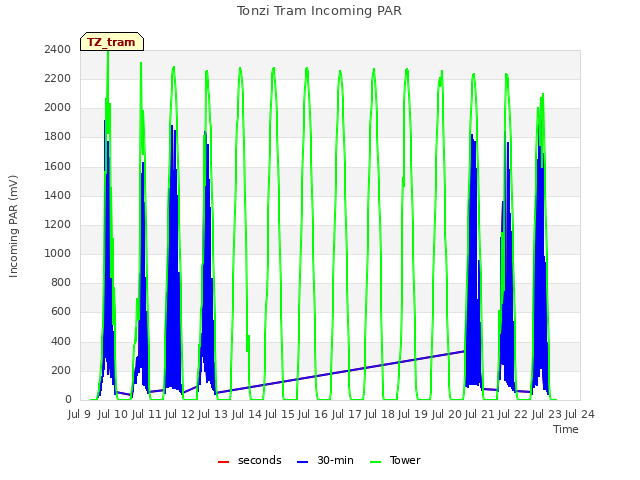Click the Jul 11 x-axis tick label
The width and height of the screenshot is (640, 480).
pyautogui.click(x=146, y=415)
